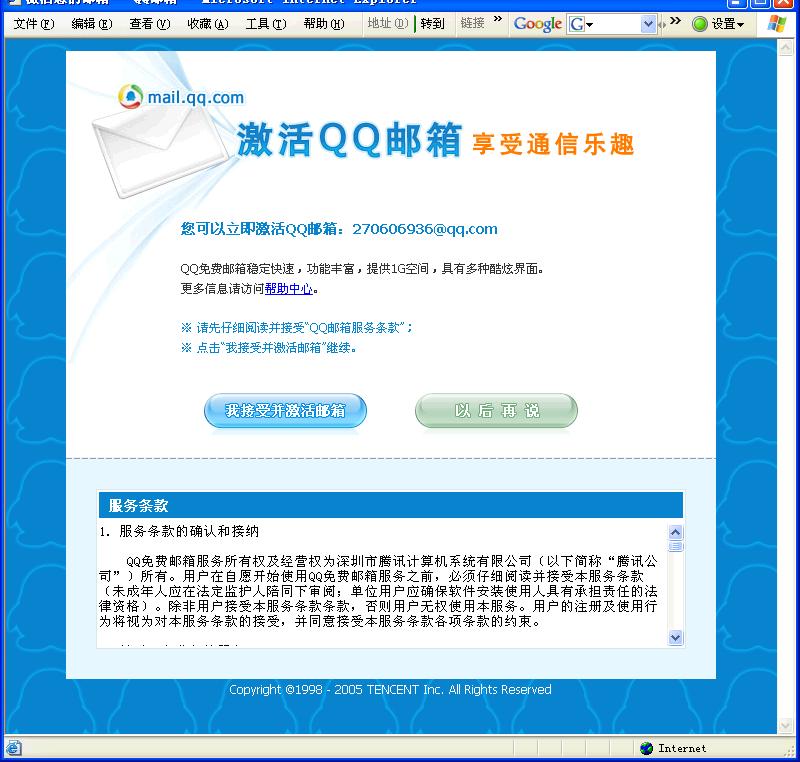The width and height of the screenshot is (800, 762).
Task: Click the 以后再说 button
Action: pyautogui.click(x=496, y=411)
